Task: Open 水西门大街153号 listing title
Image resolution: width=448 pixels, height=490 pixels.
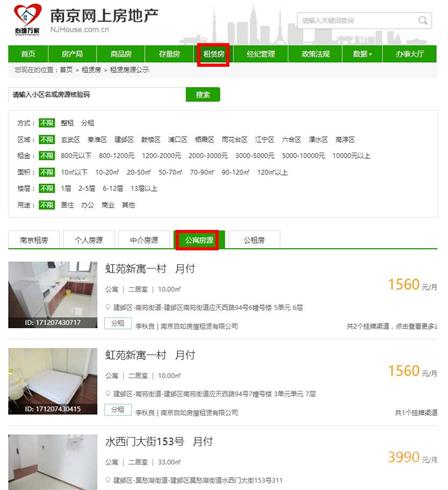Action: tap(159, 442)
